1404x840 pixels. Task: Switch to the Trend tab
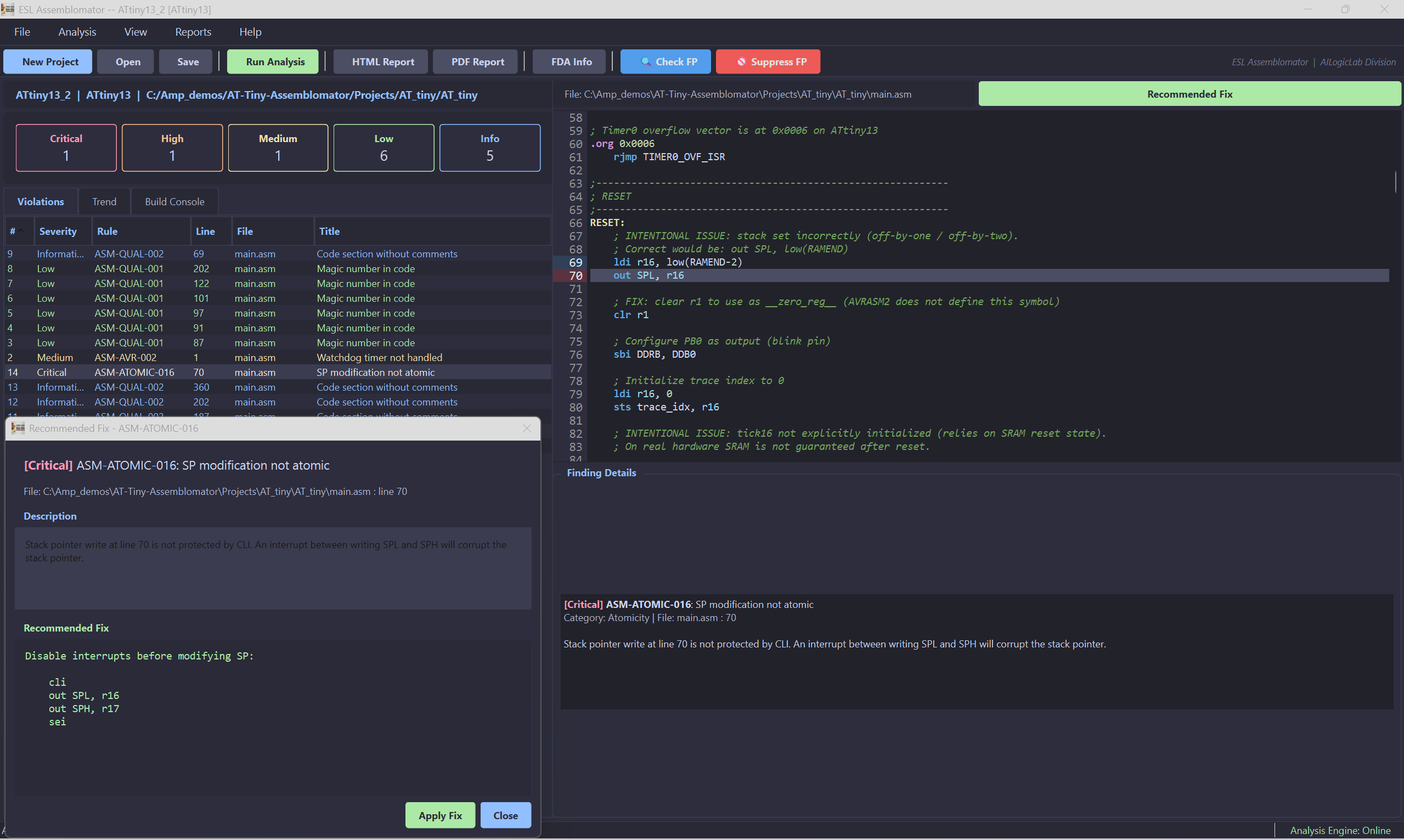[104, 201]
